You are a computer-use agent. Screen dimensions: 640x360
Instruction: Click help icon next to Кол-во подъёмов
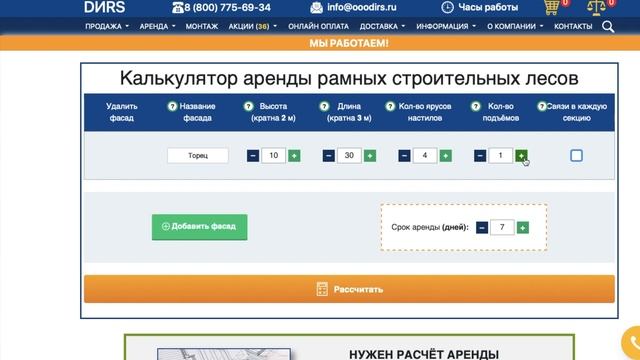coord(476,106)
